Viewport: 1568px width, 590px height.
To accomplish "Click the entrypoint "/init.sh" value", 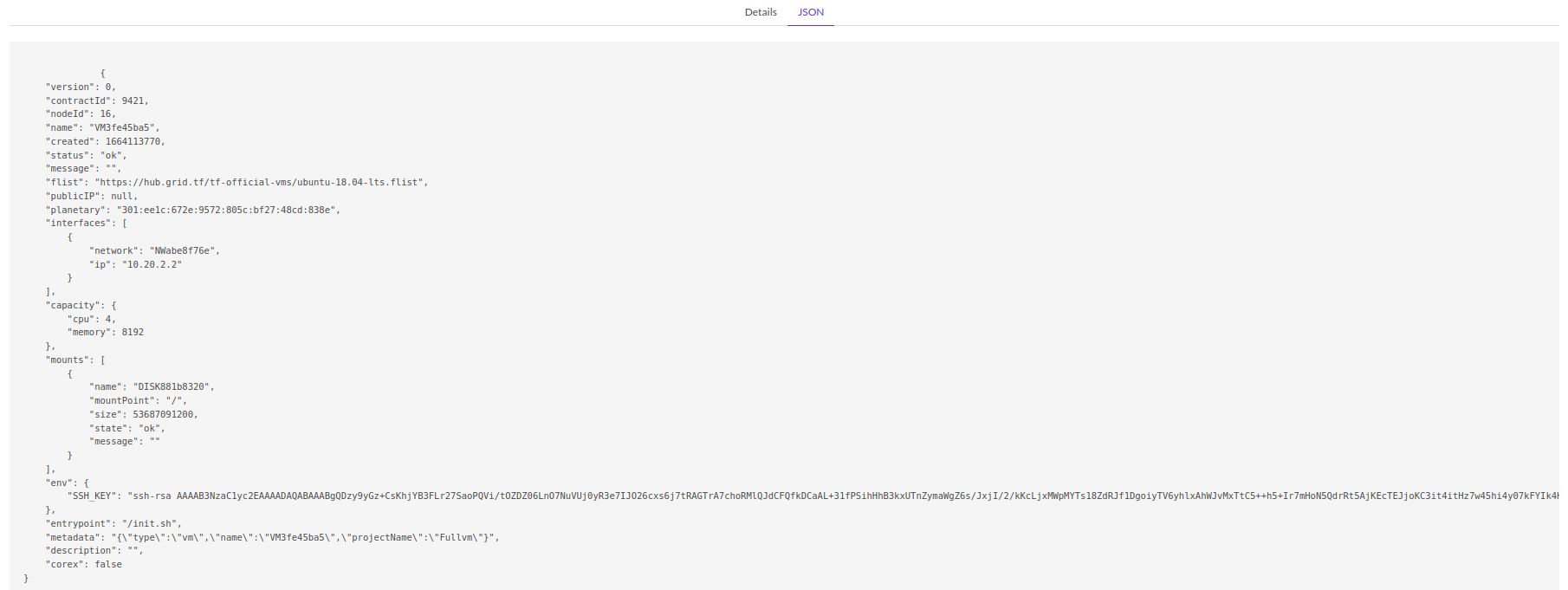I will 150,524.
